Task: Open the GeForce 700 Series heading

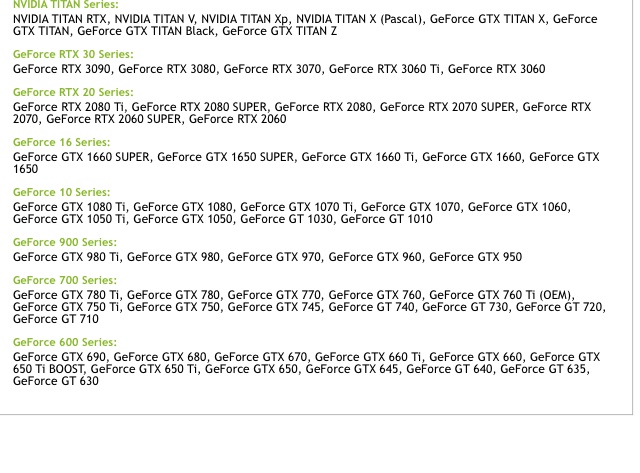Action: [x=64, y=281]
